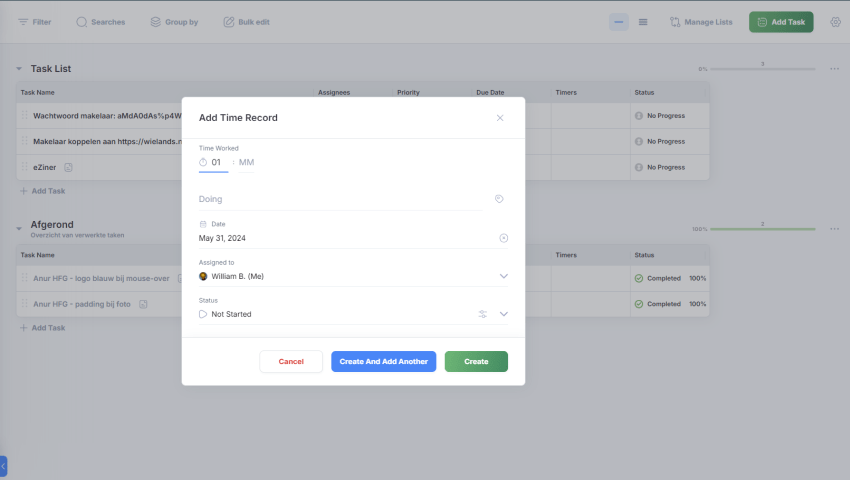The image size is (850, 480).
Task: Collapse the Task List section
Action: point(19,69)
